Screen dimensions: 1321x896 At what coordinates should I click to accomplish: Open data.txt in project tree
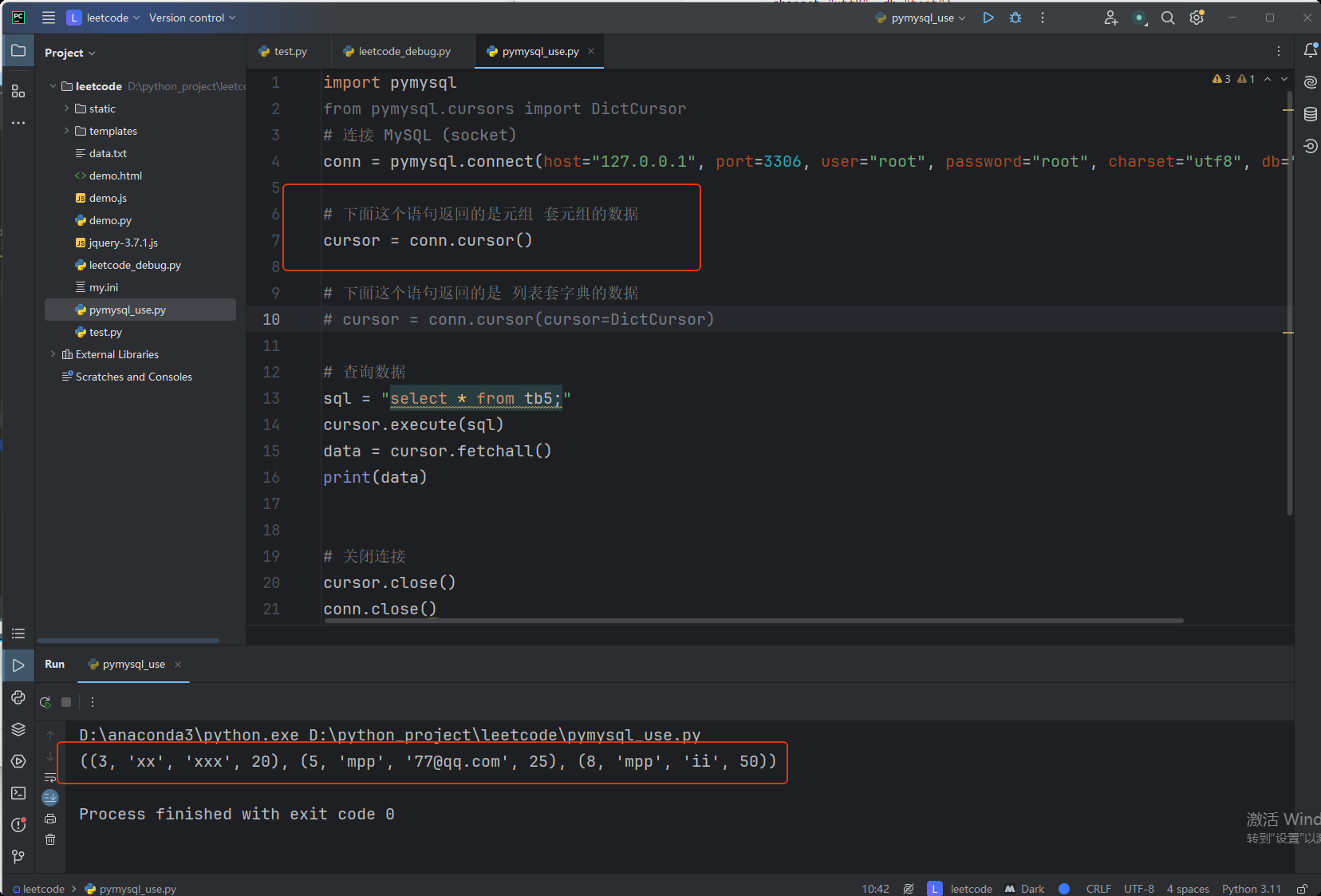click(x=108, y=153)
